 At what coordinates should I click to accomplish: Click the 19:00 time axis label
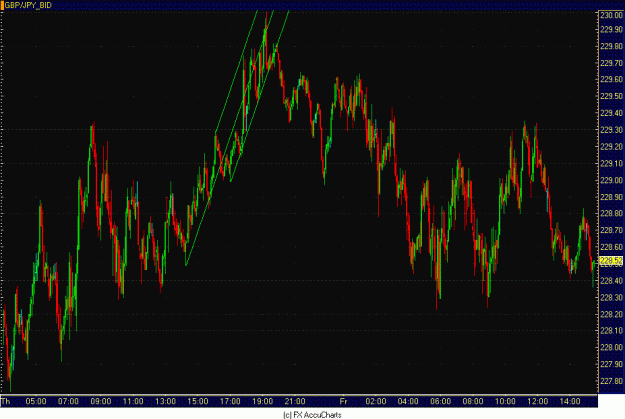(263, 401)
